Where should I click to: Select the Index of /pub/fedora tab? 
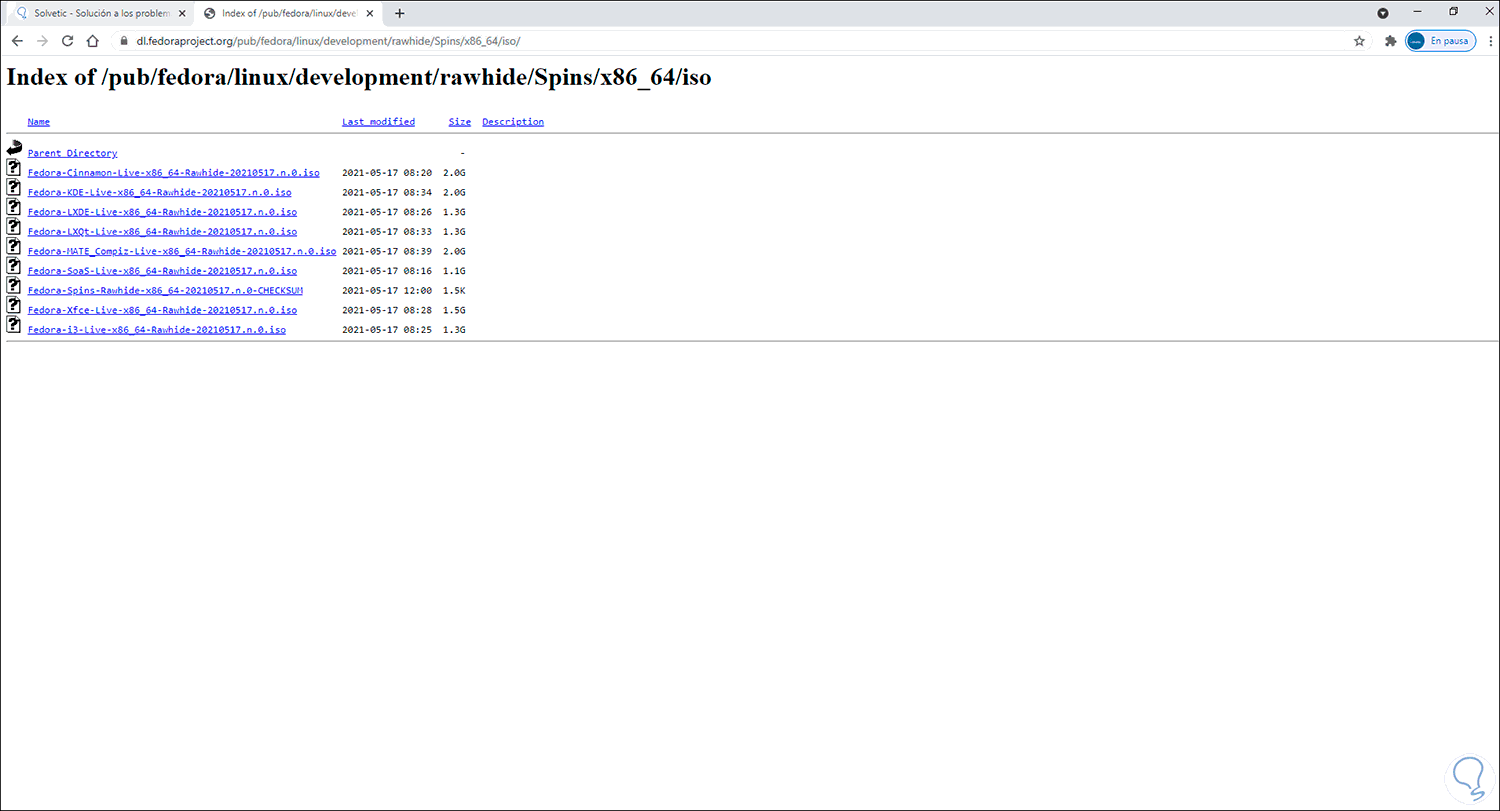[x=288, y=13]
